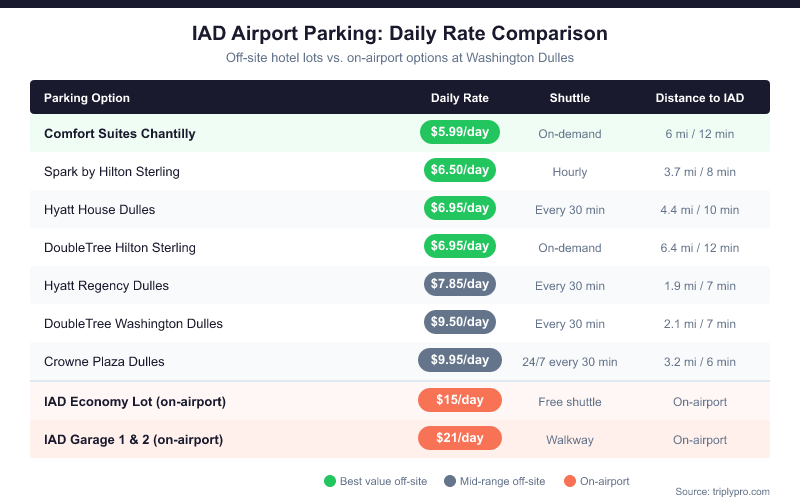Click the green Best value off-site legend dot
This screenshot has width=800, height=500.
click(329, 481)
